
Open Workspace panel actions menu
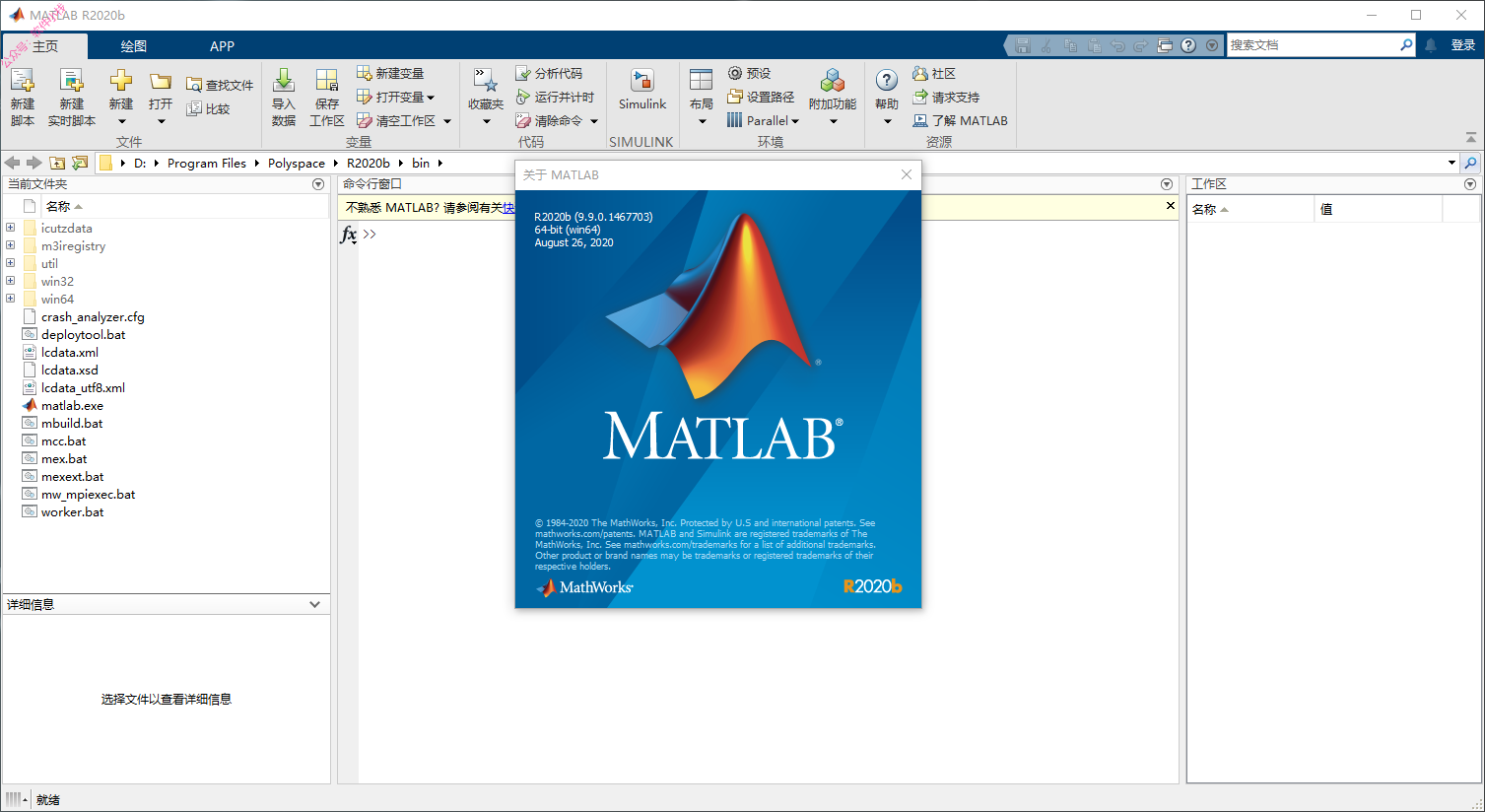point(1470,184)
